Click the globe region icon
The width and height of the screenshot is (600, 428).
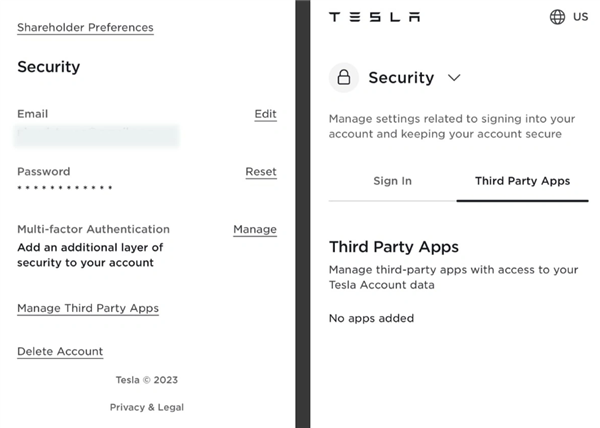(x=557, y=17)
